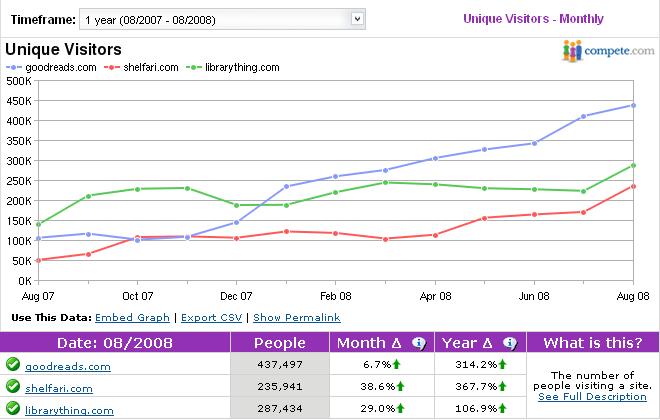Toggle the green check beside shelfari.com
This screenshot has height=420, width=660.
12,388
